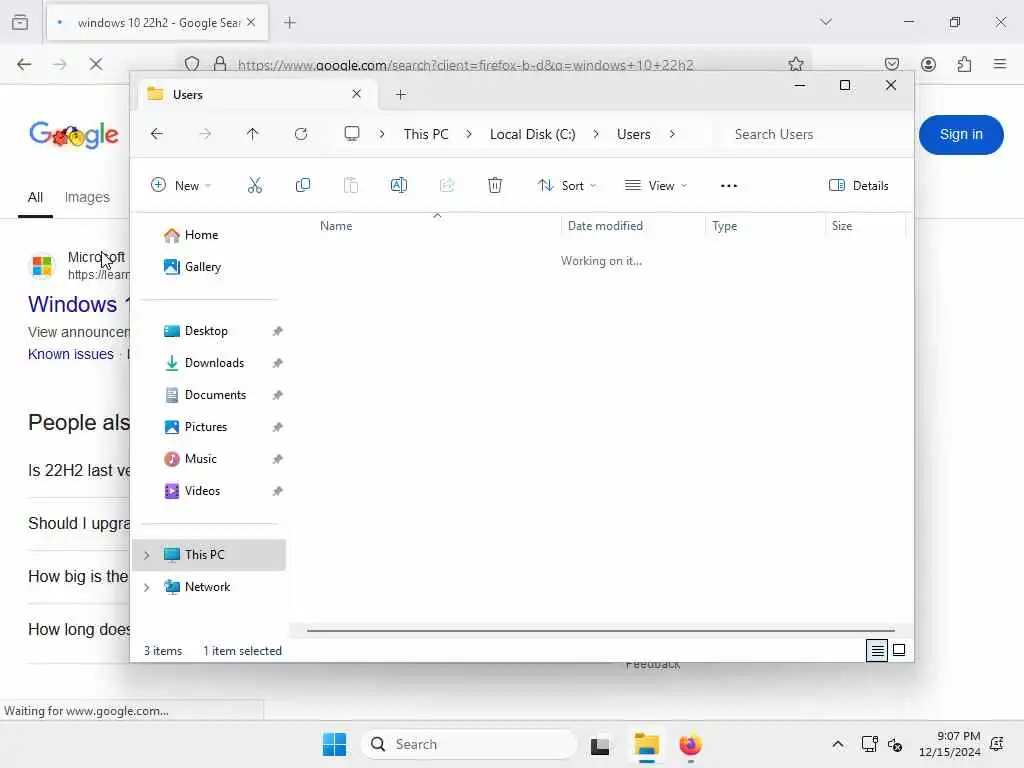Unpin Music from Quick access
The image size is (1024, 768).
[x=278, y=459]
